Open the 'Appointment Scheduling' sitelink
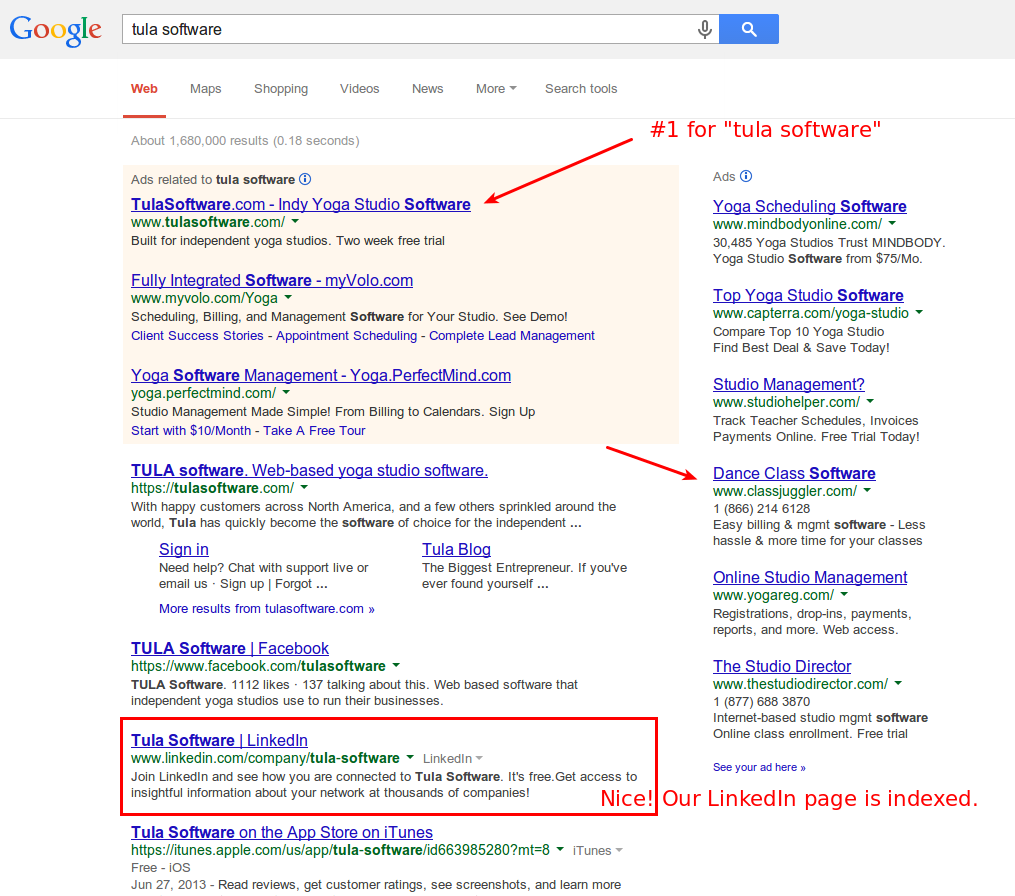This screenshot has height=896, width=1015. (x=346, y=335)
